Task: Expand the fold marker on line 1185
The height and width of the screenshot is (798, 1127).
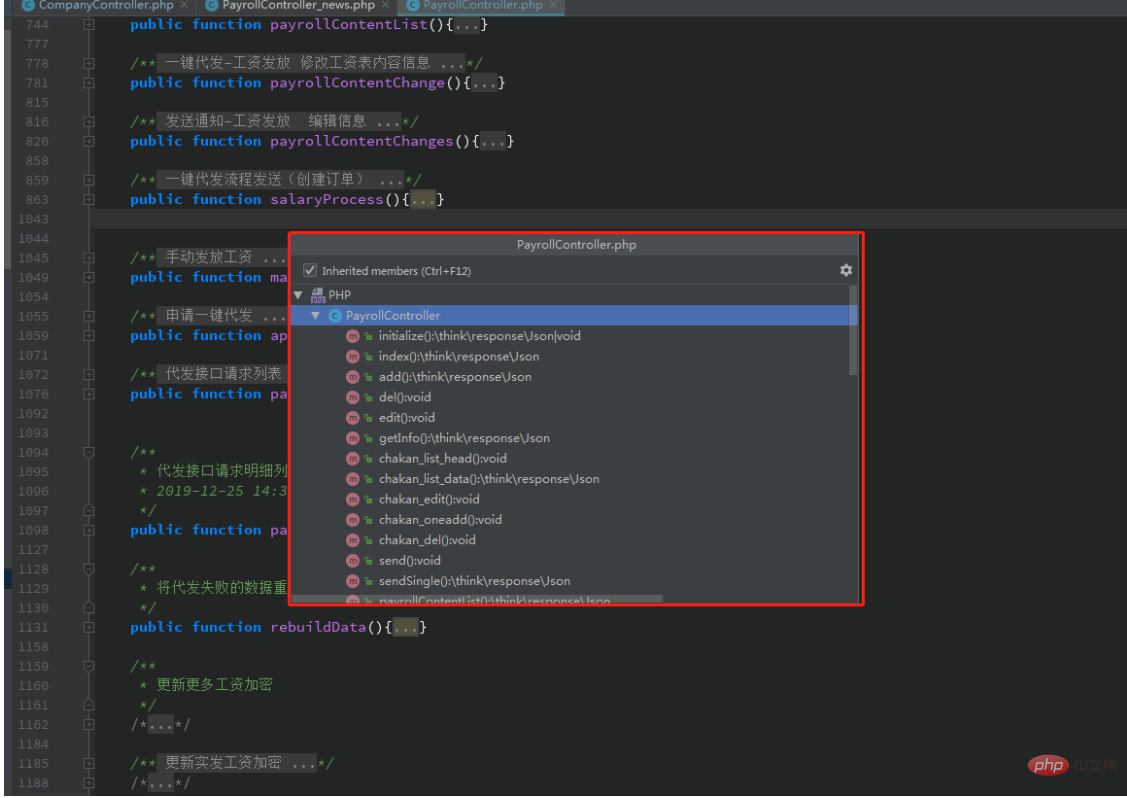Action: (88, 763)
